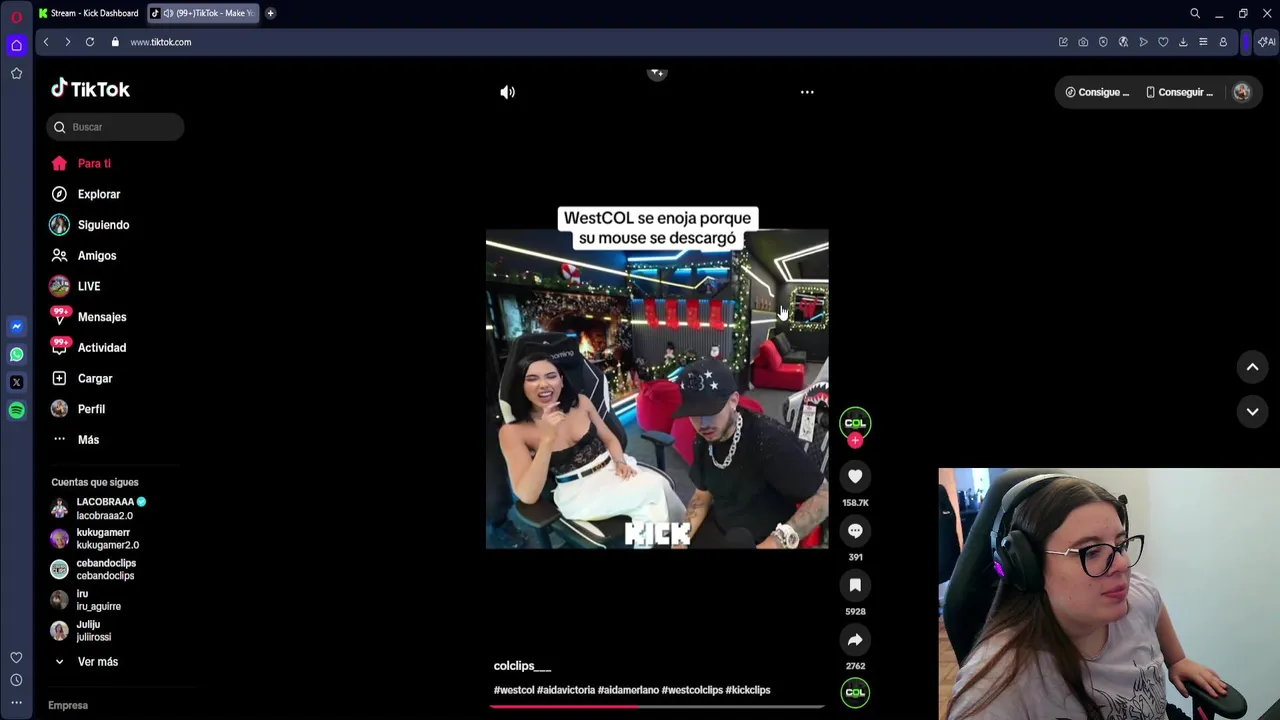Open a new browser tab
This screenshot has height=720, width=1280.
pos(270,13)
